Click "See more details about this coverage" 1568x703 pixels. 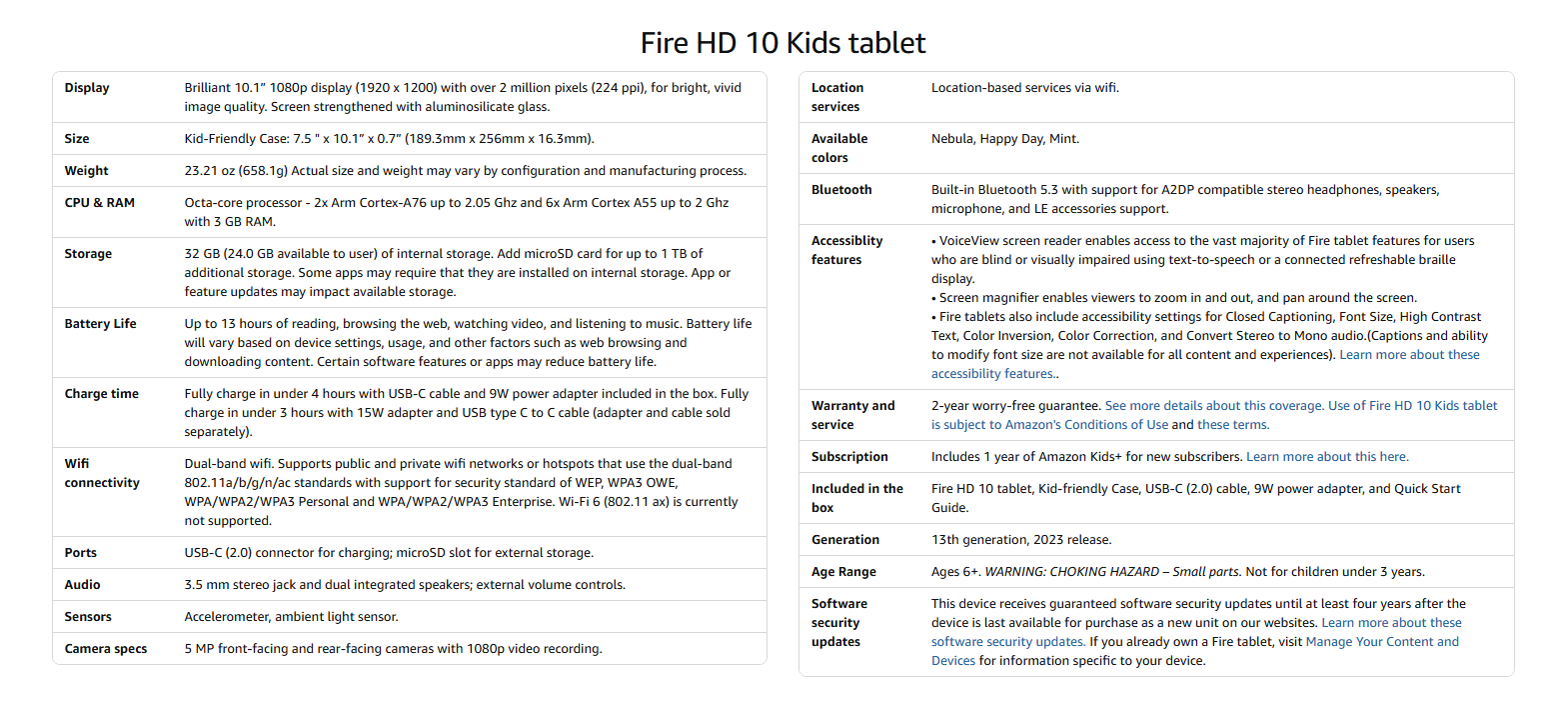coord(1213,406)
